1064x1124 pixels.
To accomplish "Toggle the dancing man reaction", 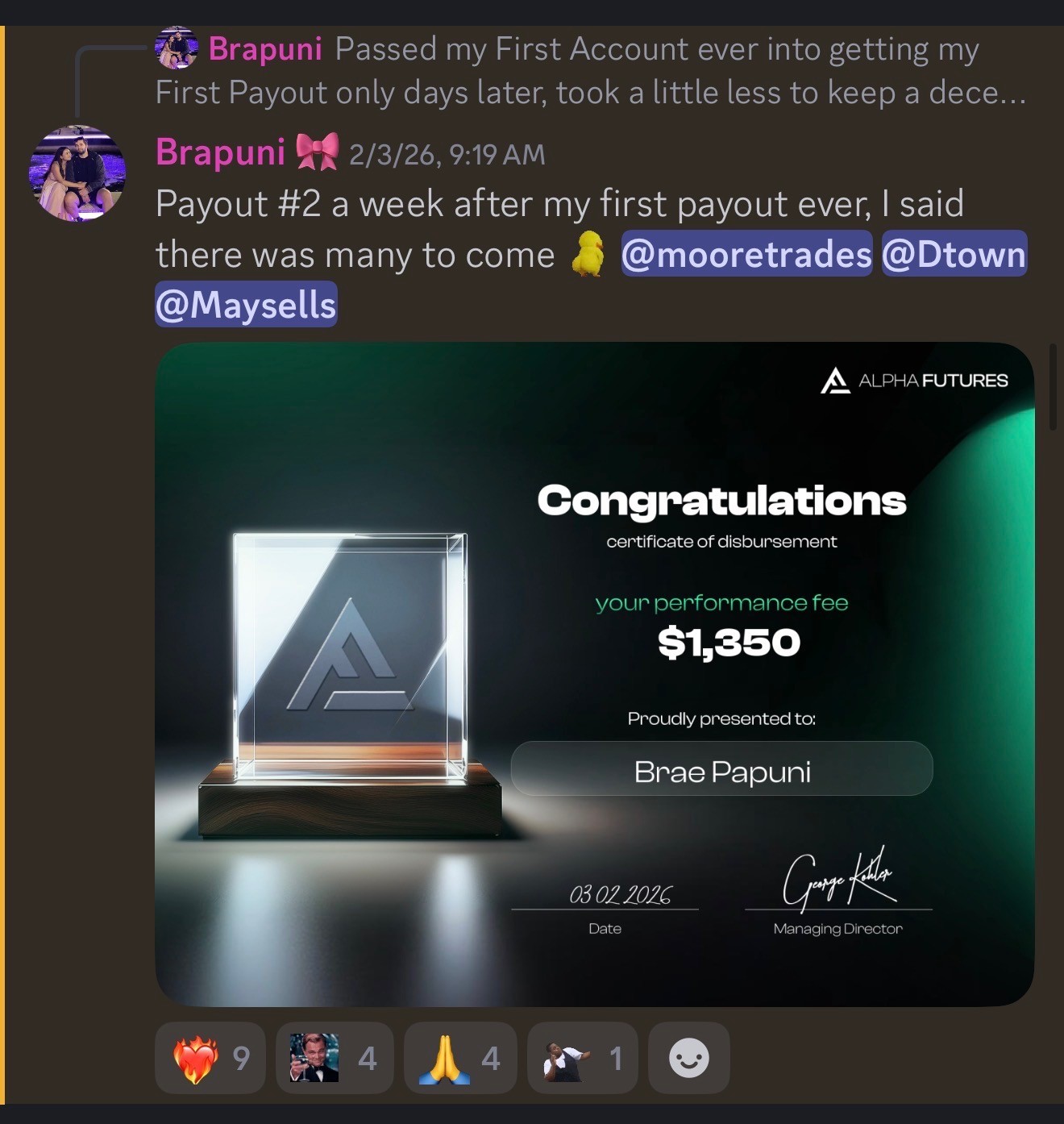I will 583,1058.
